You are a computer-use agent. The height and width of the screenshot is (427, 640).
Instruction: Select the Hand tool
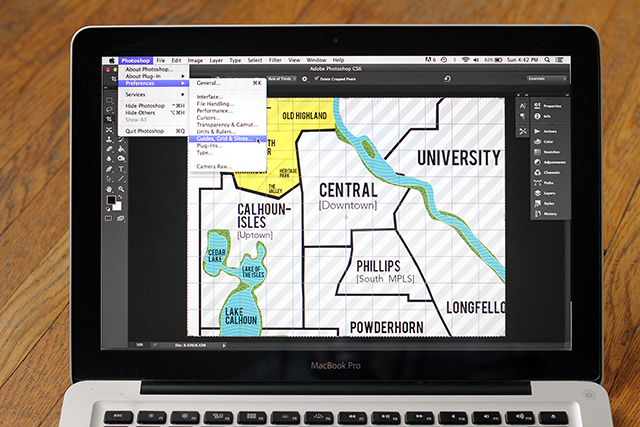109,189
